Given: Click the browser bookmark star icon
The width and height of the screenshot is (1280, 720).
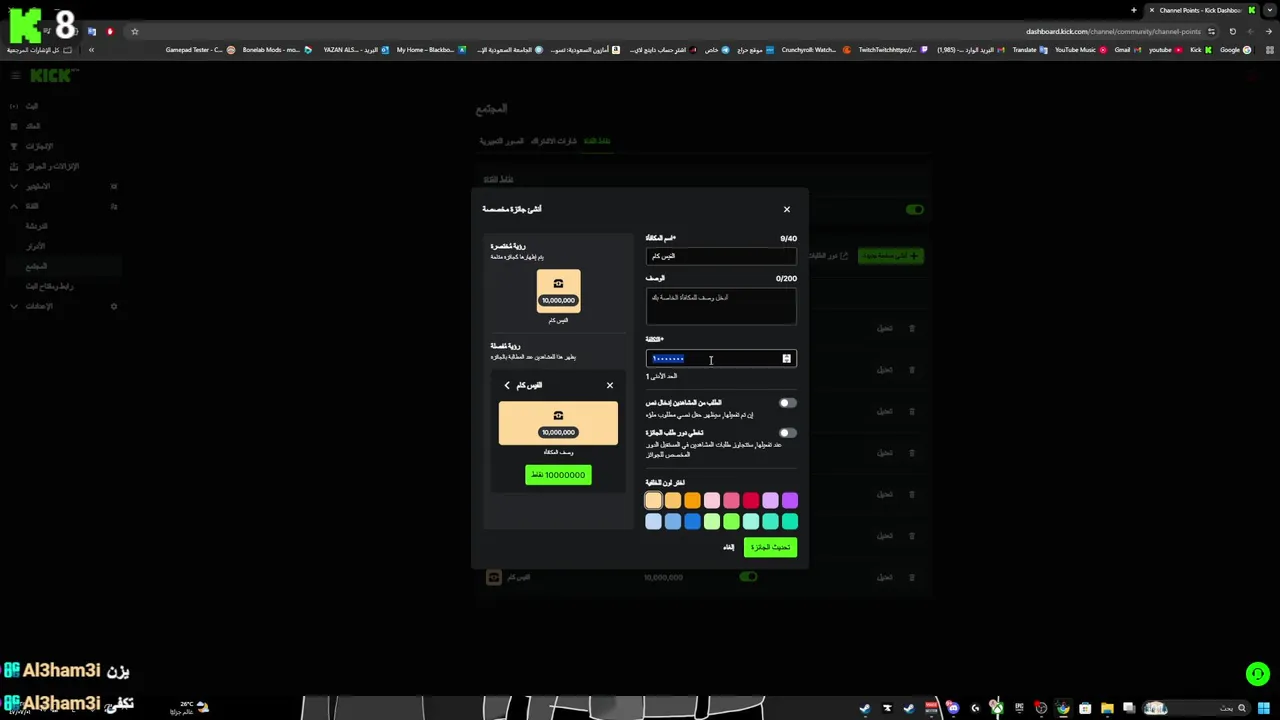Looking at the screenshot, I should pyautogui.click(x=135, y=31).
